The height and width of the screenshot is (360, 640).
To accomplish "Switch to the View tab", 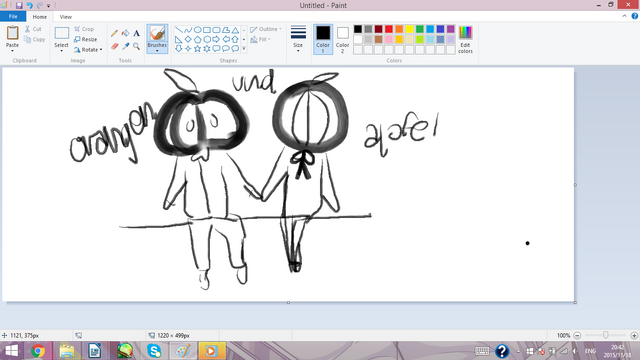I will (x=65, y=17).
